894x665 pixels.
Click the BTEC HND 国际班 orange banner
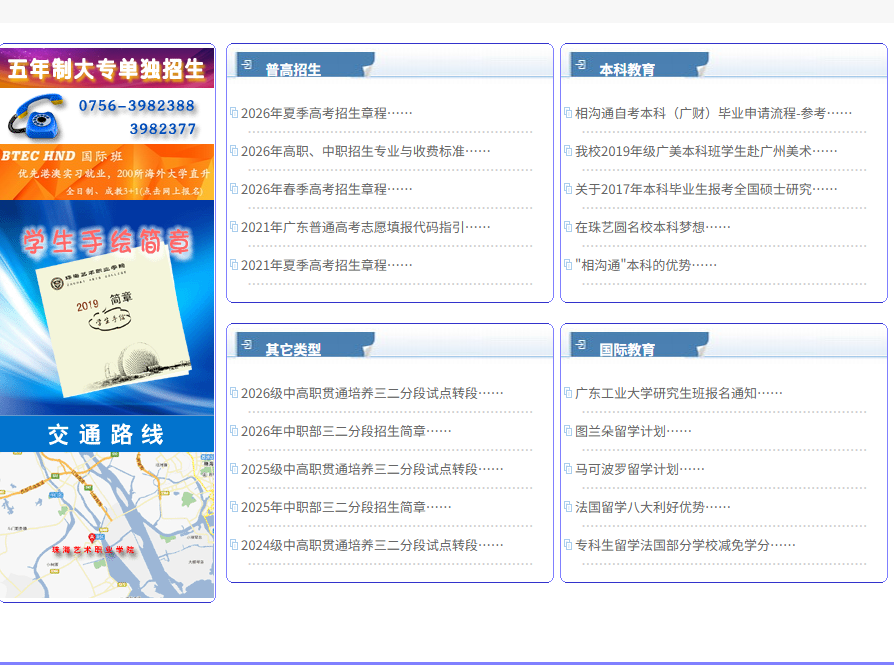pyautogui.click(x=107, y=172)
